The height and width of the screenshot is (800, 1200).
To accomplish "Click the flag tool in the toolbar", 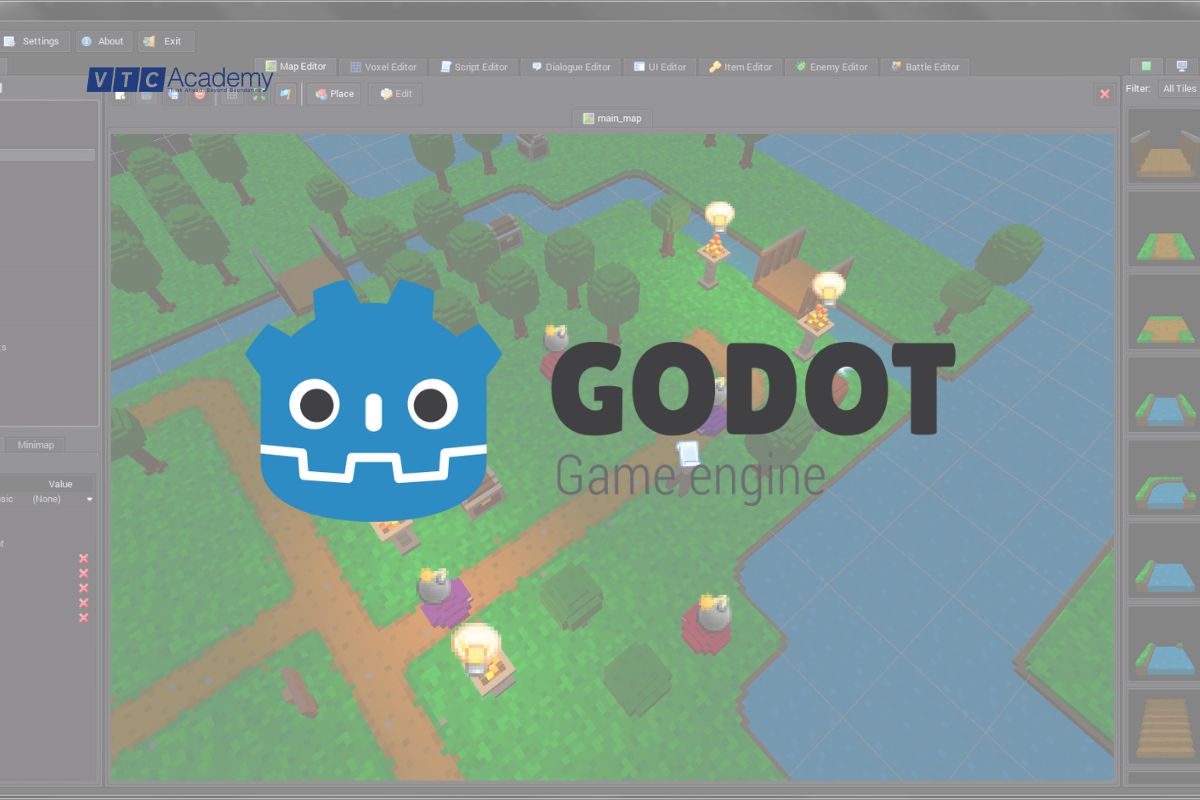I will pyautogui.click(x=286, y=93).
